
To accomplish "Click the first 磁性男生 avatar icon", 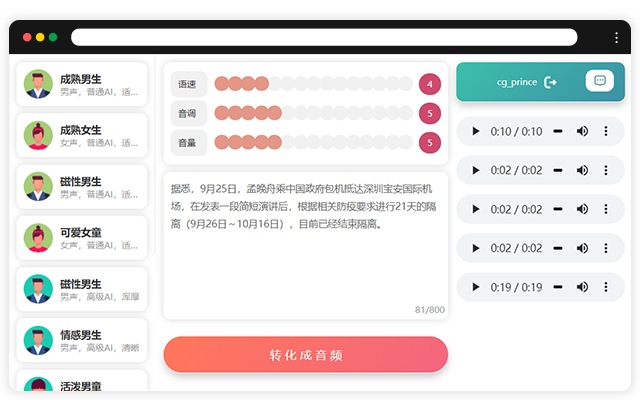I will [38, 186].
